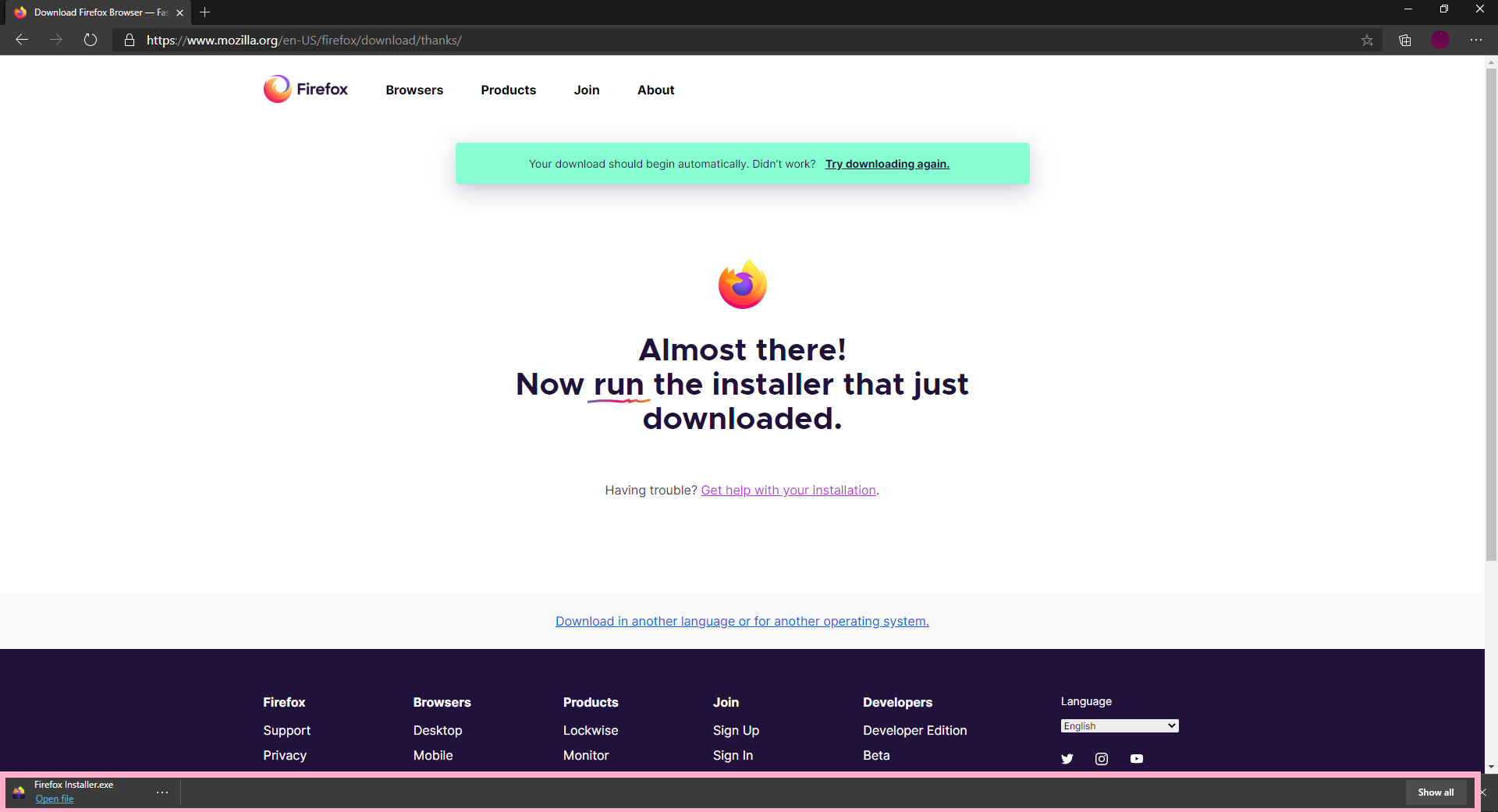Click the forward navigation arrow
The image size is (1498, 812).
[56, 40]
